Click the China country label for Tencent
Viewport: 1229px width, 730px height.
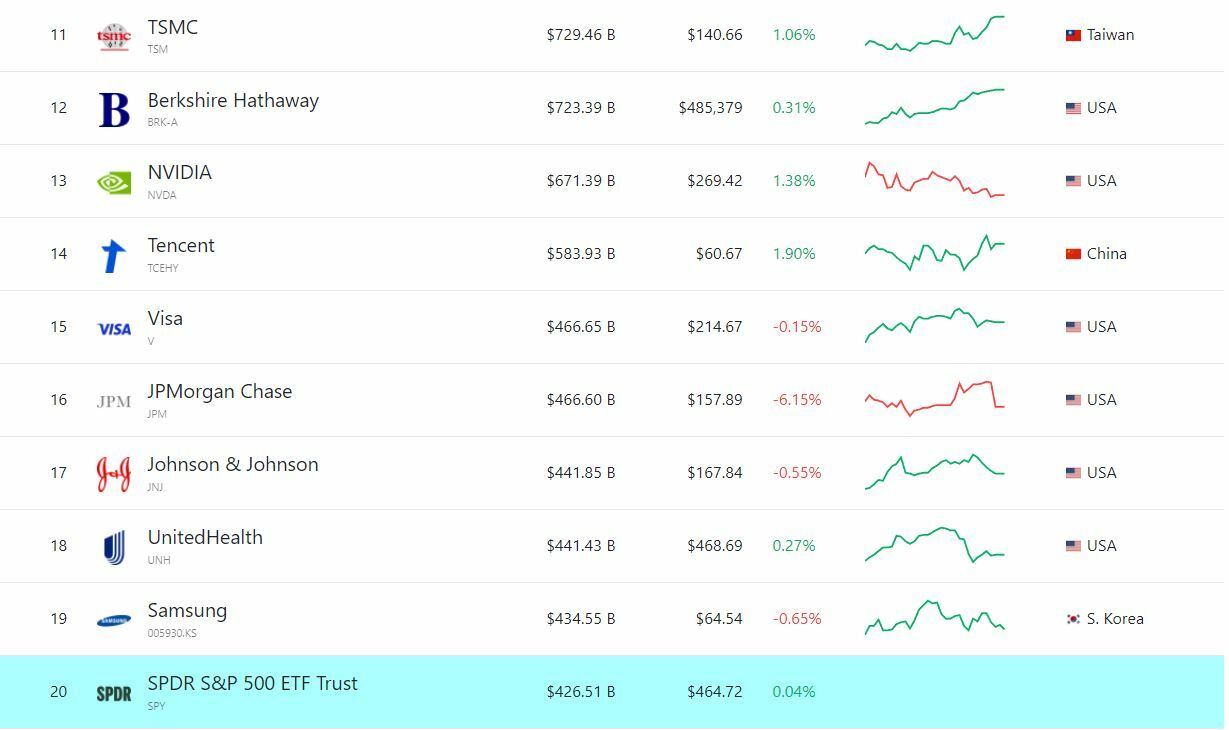coord(1106,254)
